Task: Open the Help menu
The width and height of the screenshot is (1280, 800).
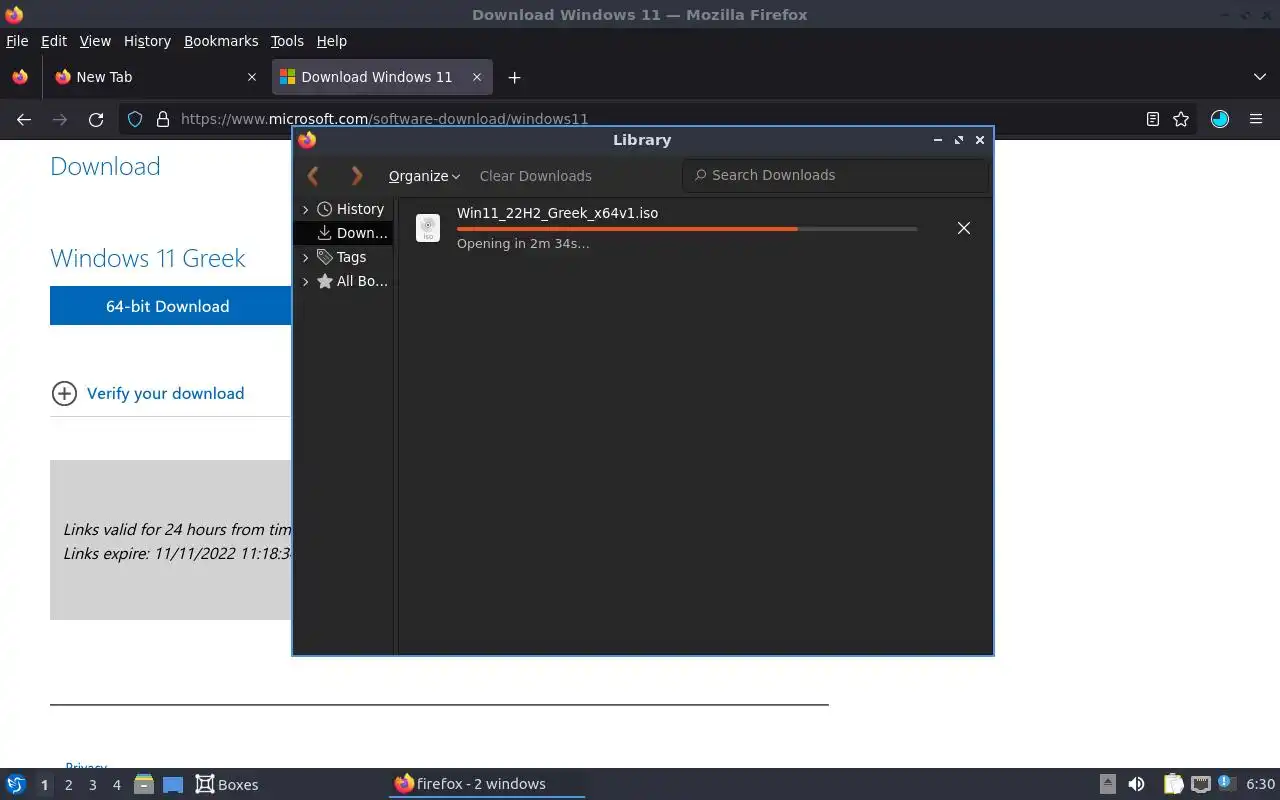Action: click(332, 41)
